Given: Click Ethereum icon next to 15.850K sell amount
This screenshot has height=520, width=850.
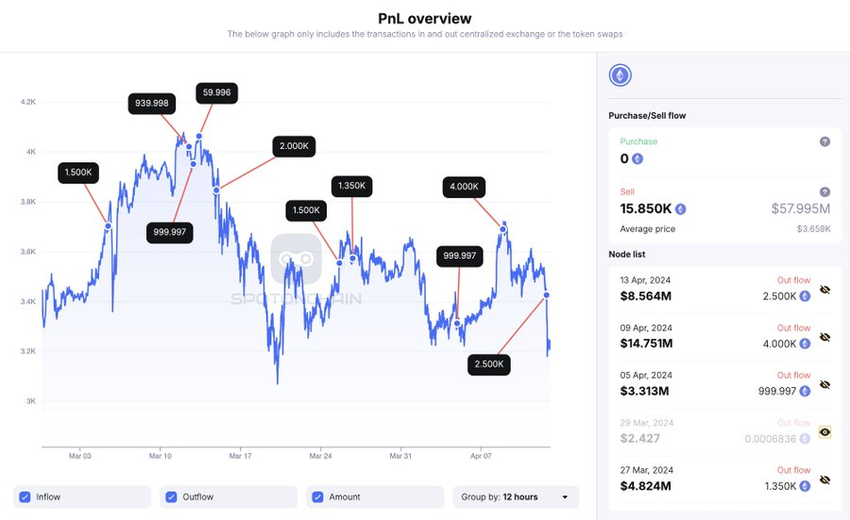Looking at the screenshot, I should 680,209.
